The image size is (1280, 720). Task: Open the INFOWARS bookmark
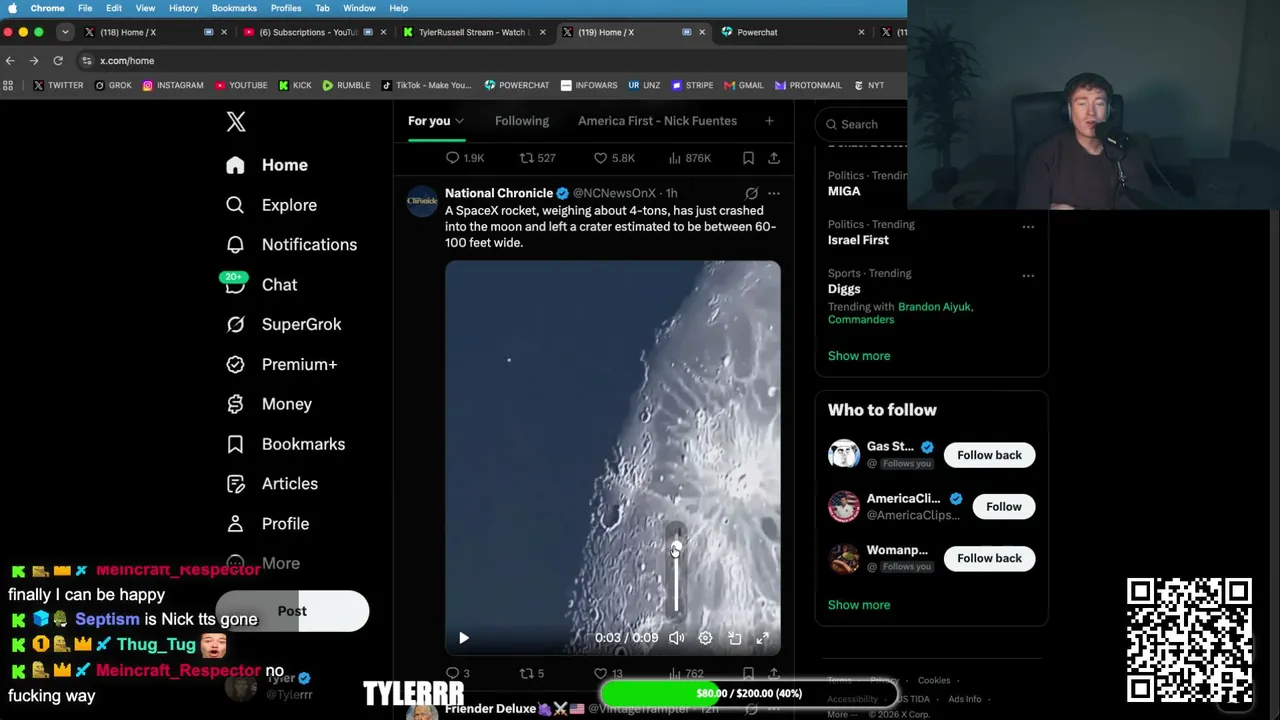click(x=589, y=86)
